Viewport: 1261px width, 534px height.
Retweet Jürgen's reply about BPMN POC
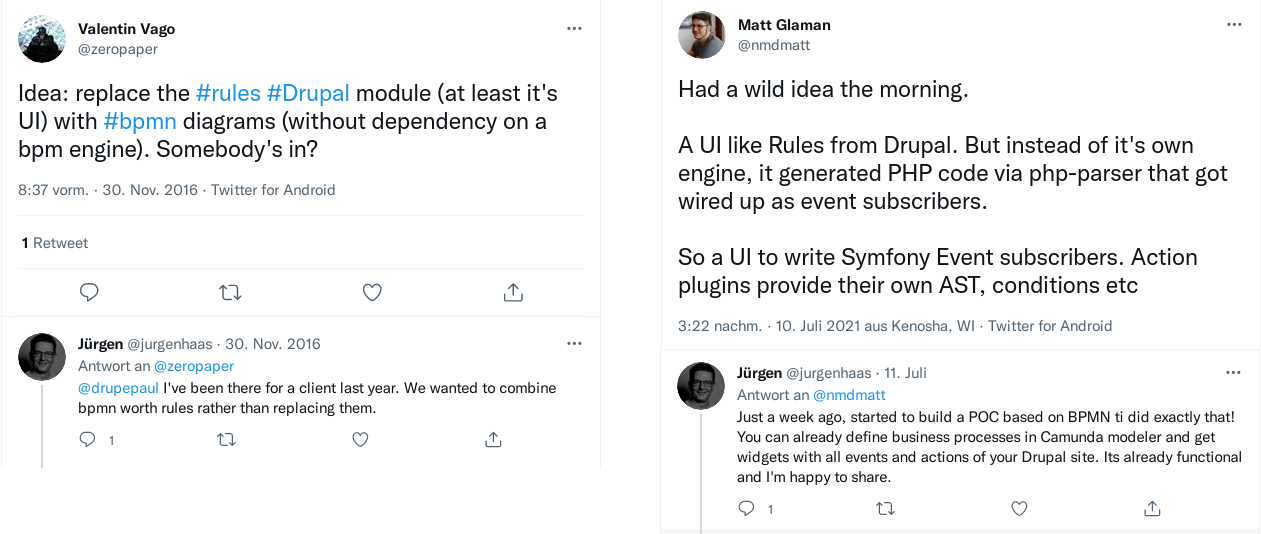coord(885,508)
